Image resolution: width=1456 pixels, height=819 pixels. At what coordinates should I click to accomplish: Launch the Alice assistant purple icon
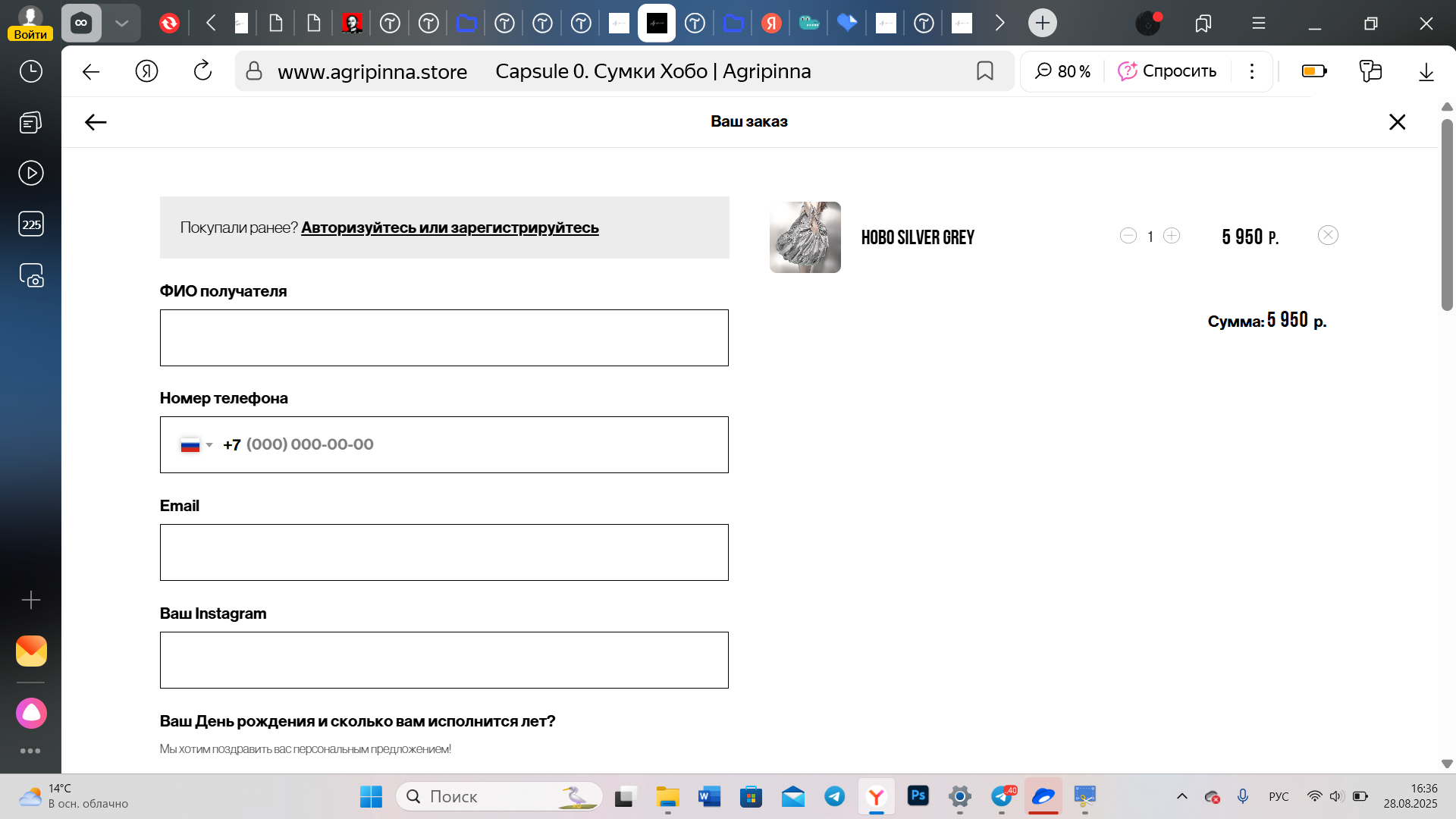(31, 714)
